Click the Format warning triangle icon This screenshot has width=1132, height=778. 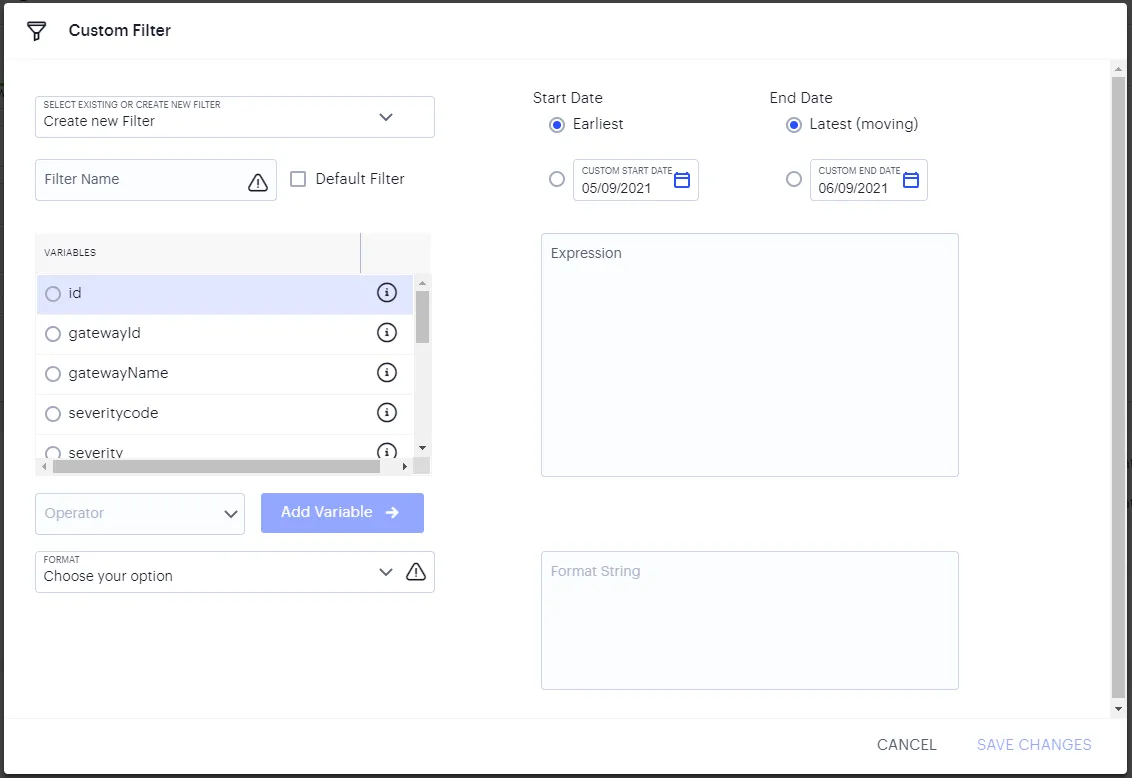[416, 572]
